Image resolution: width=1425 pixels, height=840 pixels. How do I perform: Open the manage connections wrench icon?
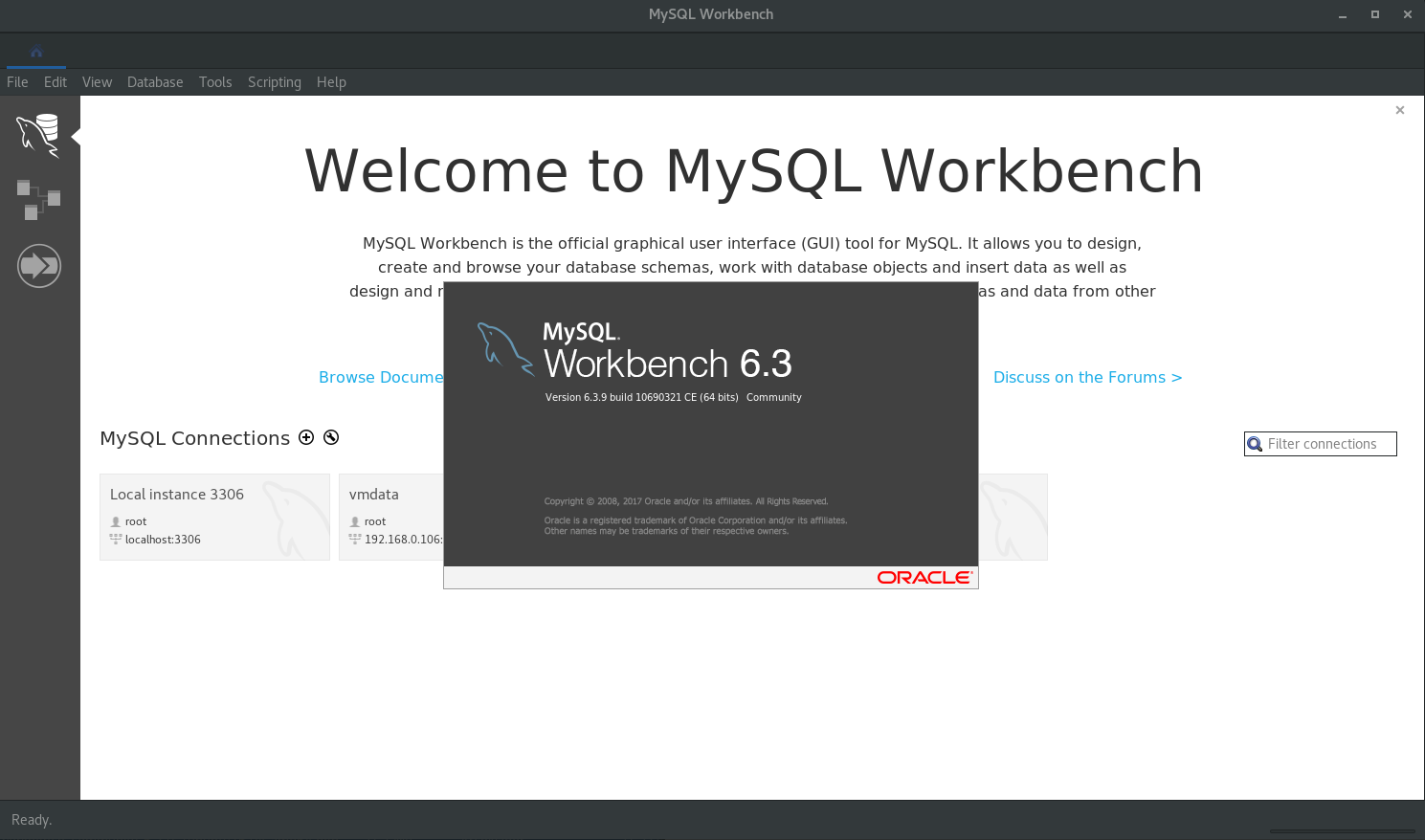[x=331, y=437]
